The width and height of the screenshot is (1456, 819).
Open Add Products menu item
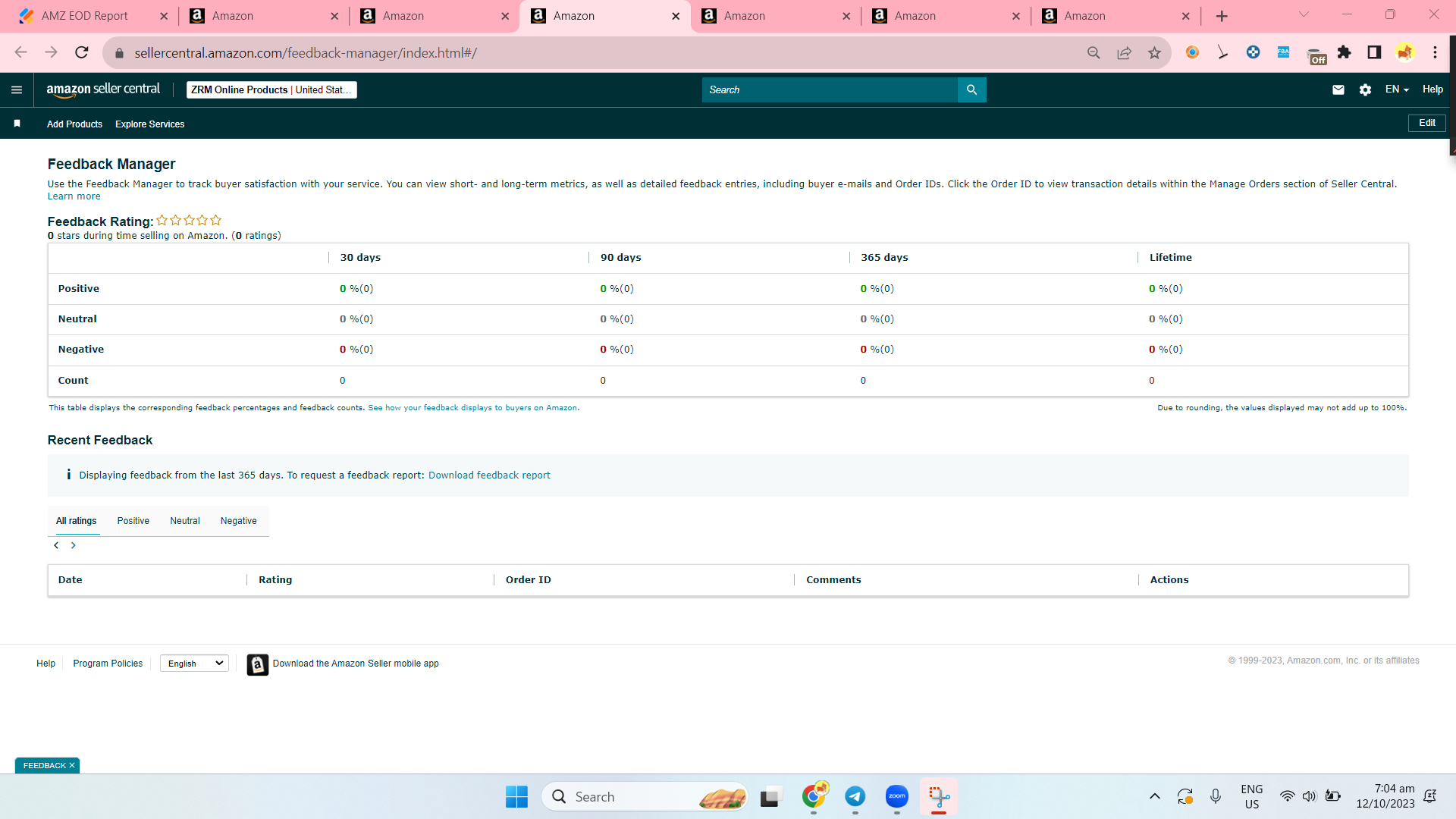tap(74, 124)
